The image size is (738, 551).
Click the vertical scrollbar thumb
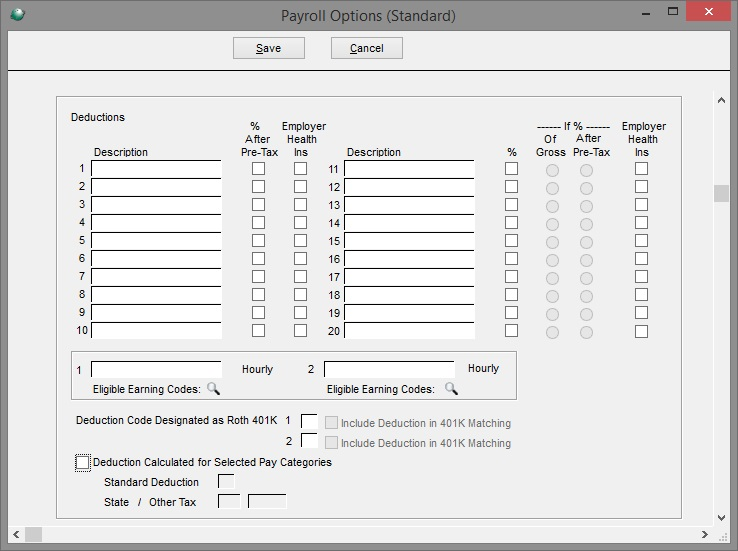721,193
